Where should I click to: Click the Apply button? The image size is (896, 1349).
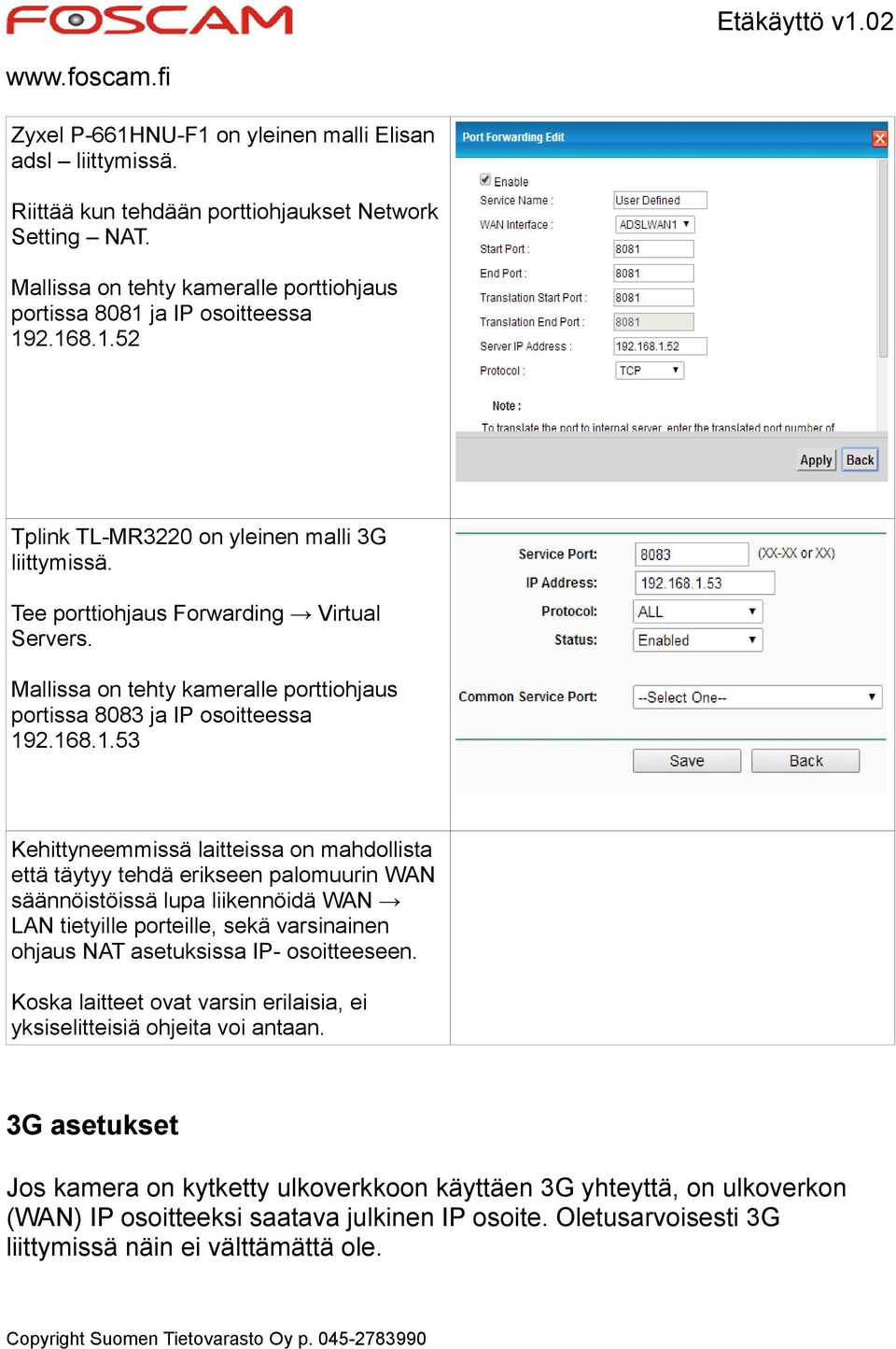click(x=816, y=460)
